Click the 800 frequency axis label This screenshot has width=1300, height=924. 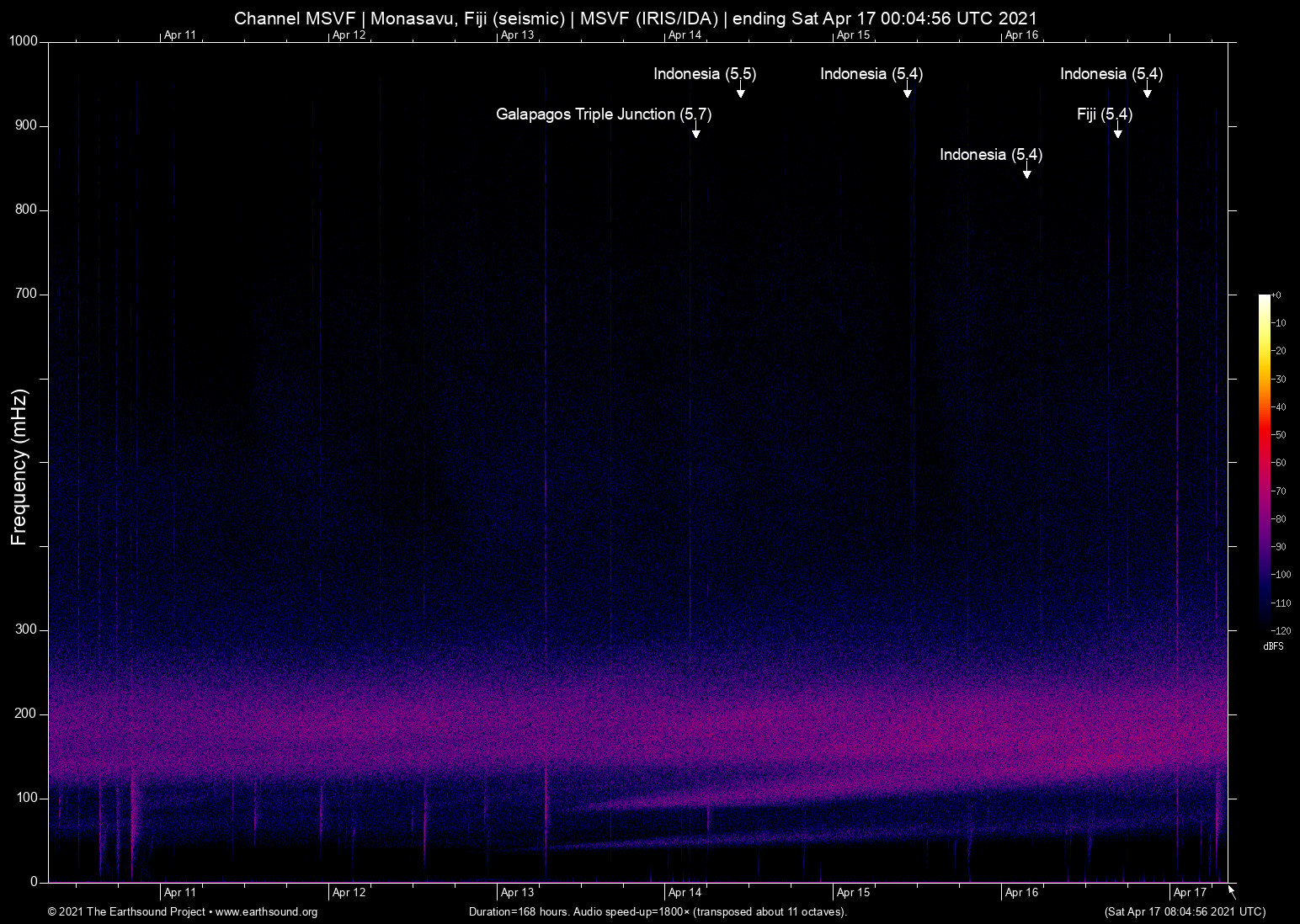pos(27,210)
